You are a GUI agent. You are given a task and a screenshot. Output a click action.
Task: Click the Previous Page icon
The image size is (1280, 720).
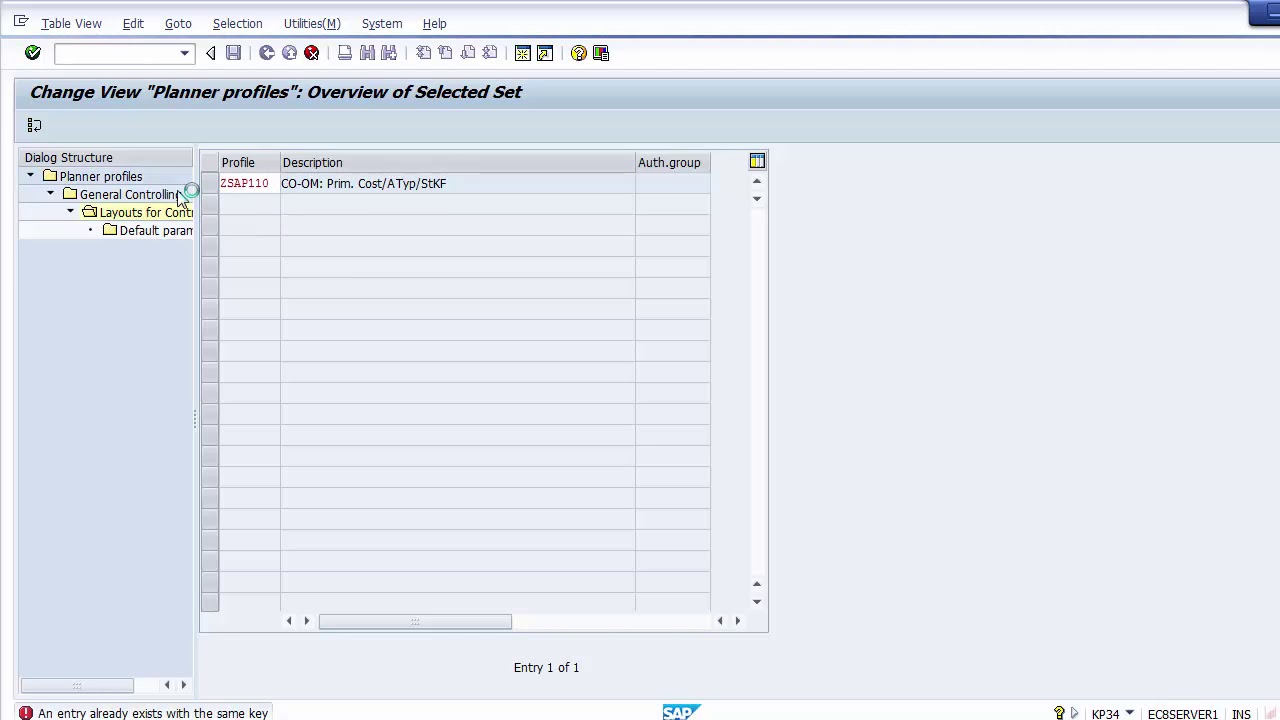coord(445,53)
